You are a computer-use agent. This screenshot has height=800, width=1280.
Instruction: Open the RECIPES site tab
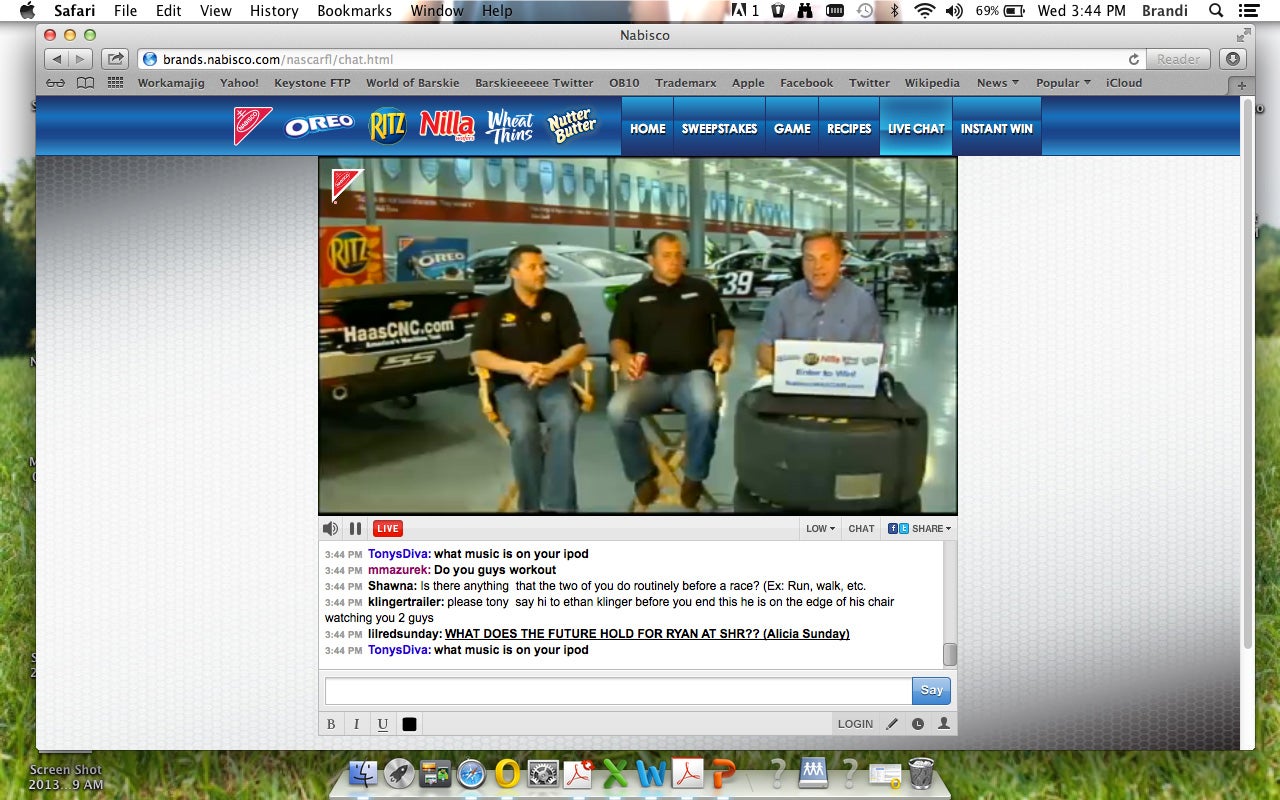pyautogui.click(x=849, y=128)
